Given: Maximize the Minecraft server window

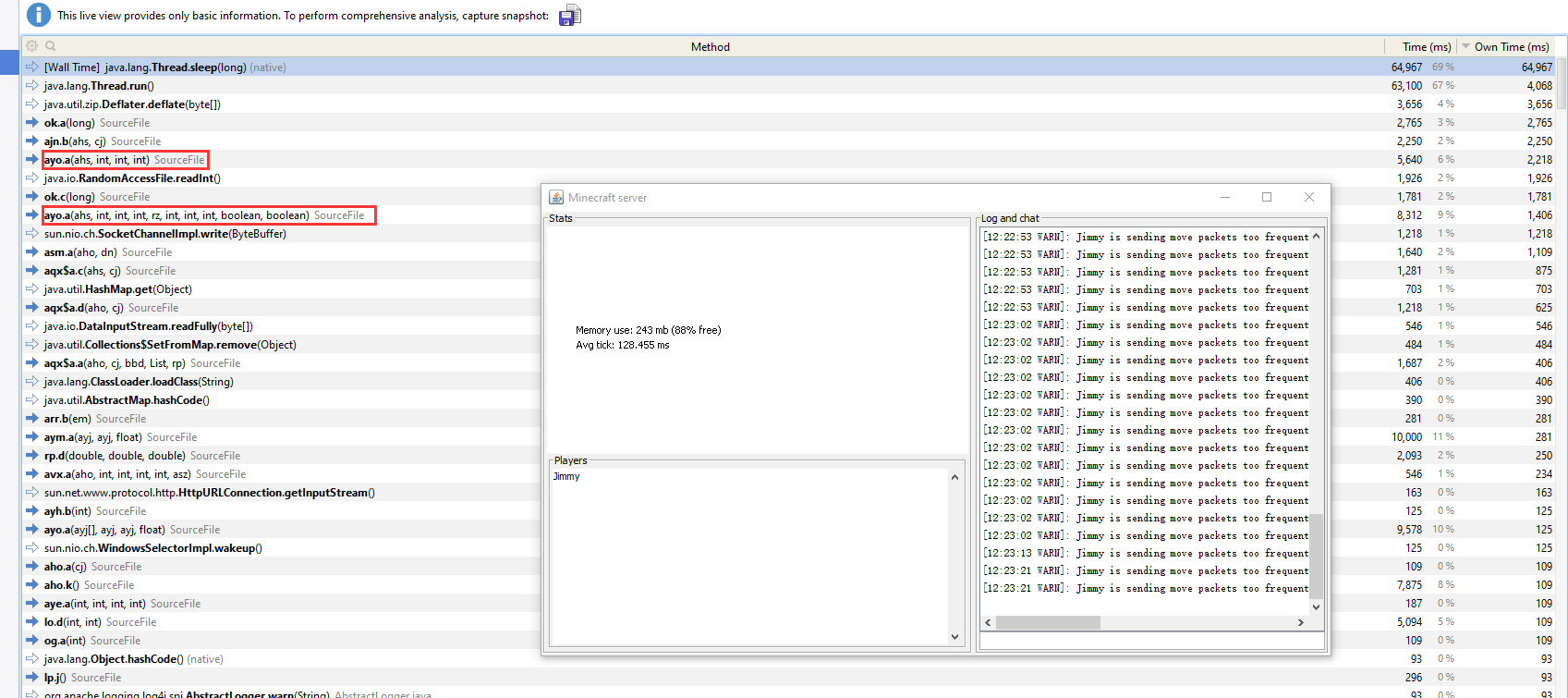Looking at the screenshot, I should click(1267, 197).
